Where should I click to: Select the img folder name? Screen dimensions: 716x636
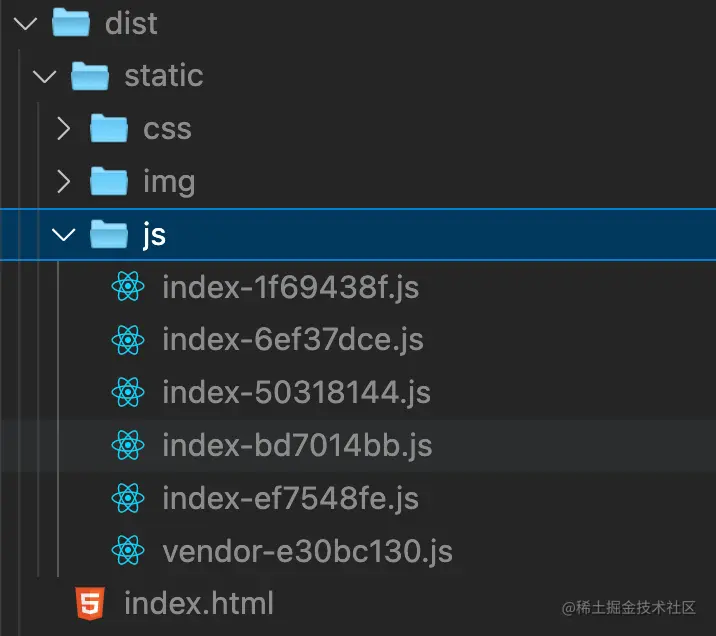(x=169, y=182)
